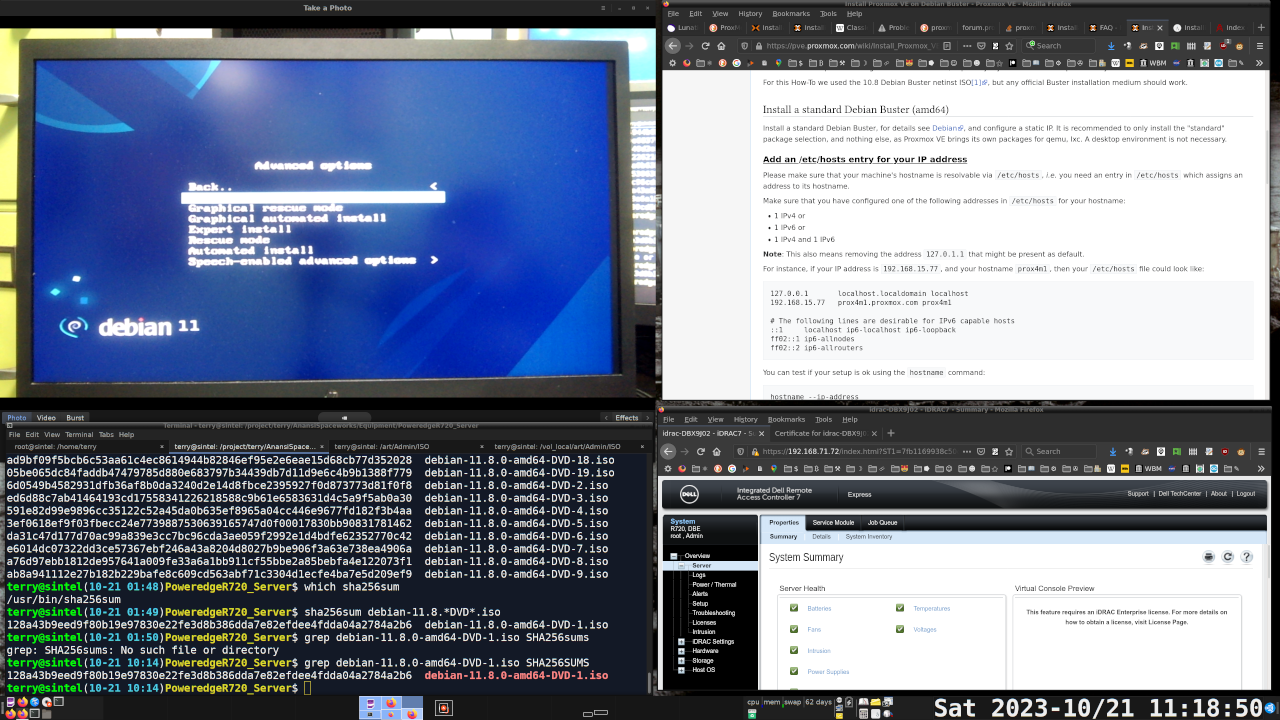
Task: Take a photo with the Cheese capture button
Action: (342, 418)
